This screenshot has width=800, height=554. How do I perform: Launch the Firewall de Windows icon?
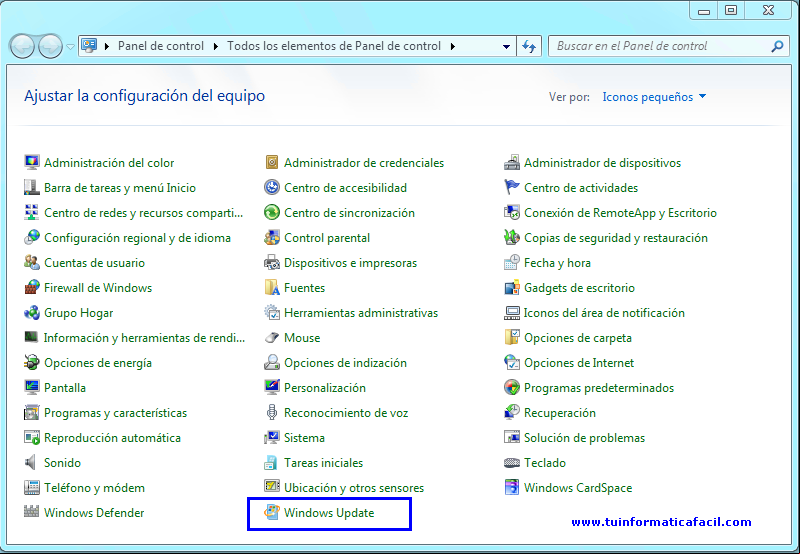32,287
